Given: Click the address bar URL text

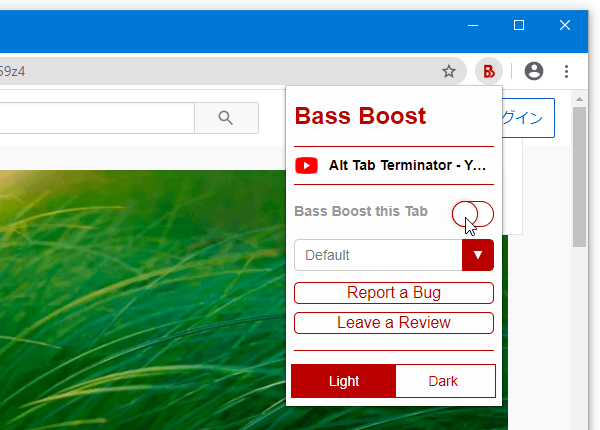Looking at the screenshot, I should (12, 71).
